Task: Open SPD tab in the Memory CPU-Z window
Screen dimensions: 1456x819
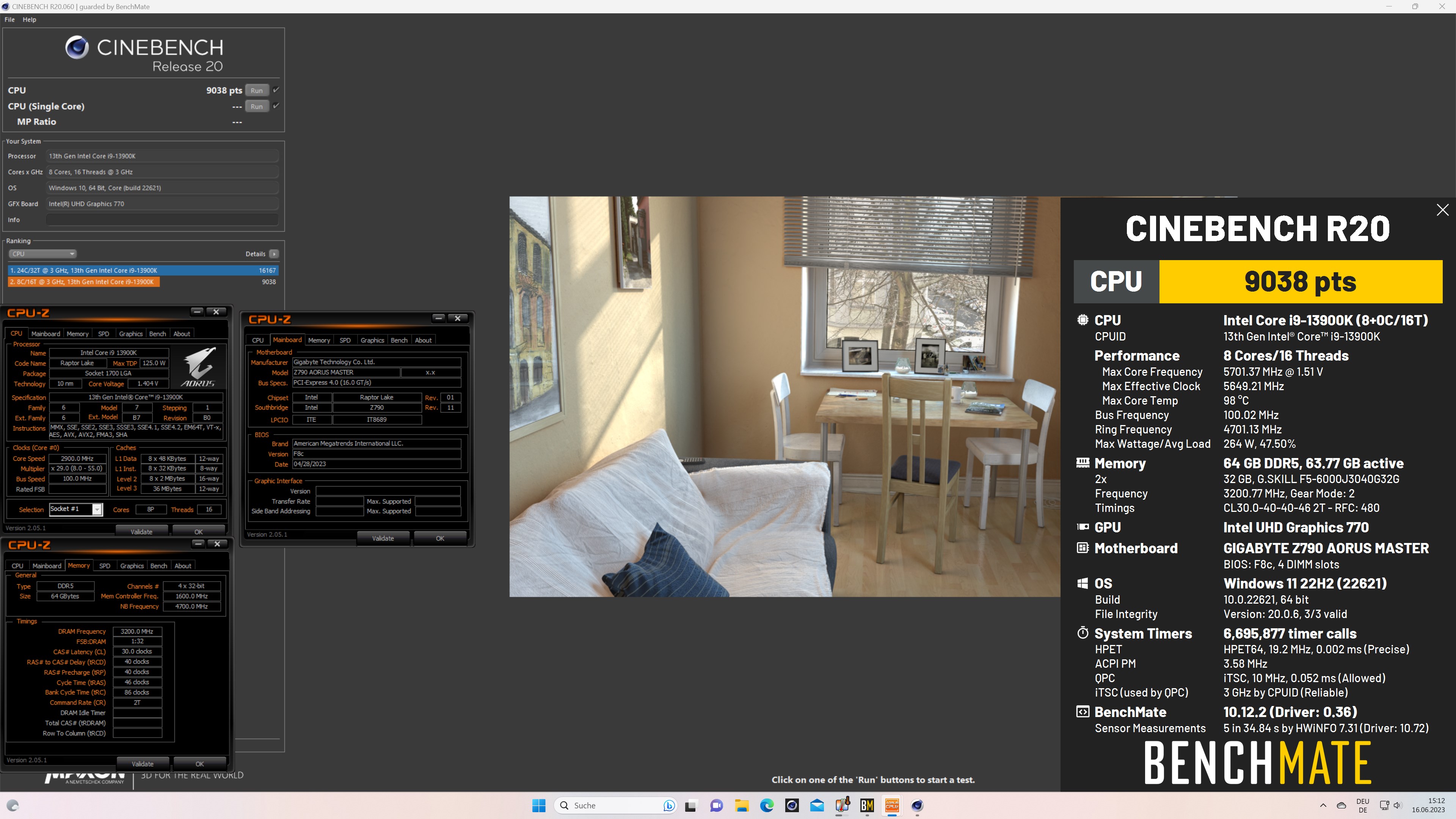Action: pyautogui.click(x=105, y=566)
